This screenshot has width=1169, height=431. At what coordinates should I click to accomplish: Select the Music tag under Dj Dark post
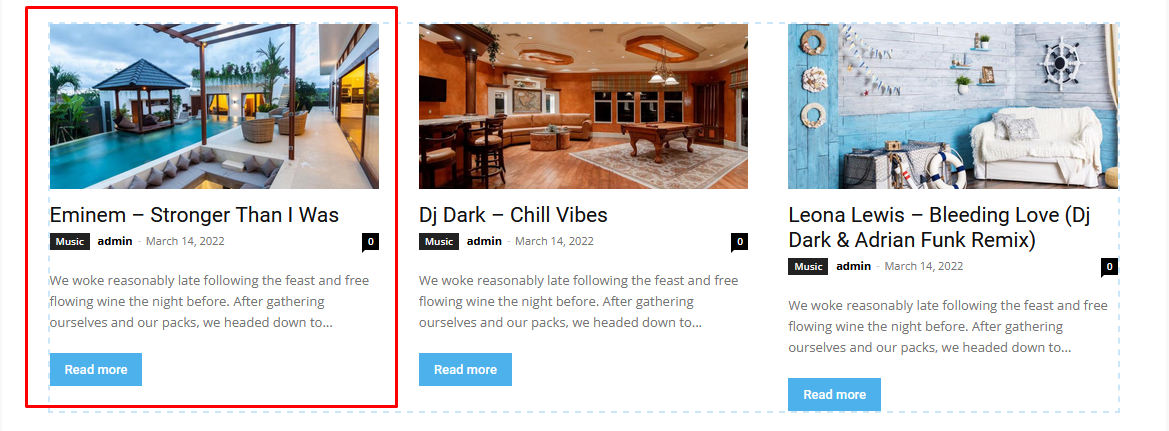tap(439, 242)
